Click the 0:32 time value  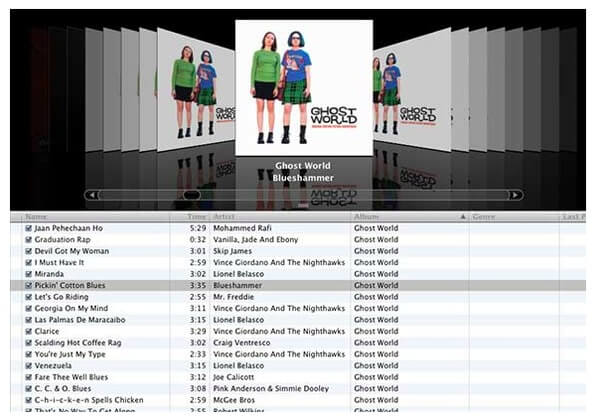click(x=198, y=240)
